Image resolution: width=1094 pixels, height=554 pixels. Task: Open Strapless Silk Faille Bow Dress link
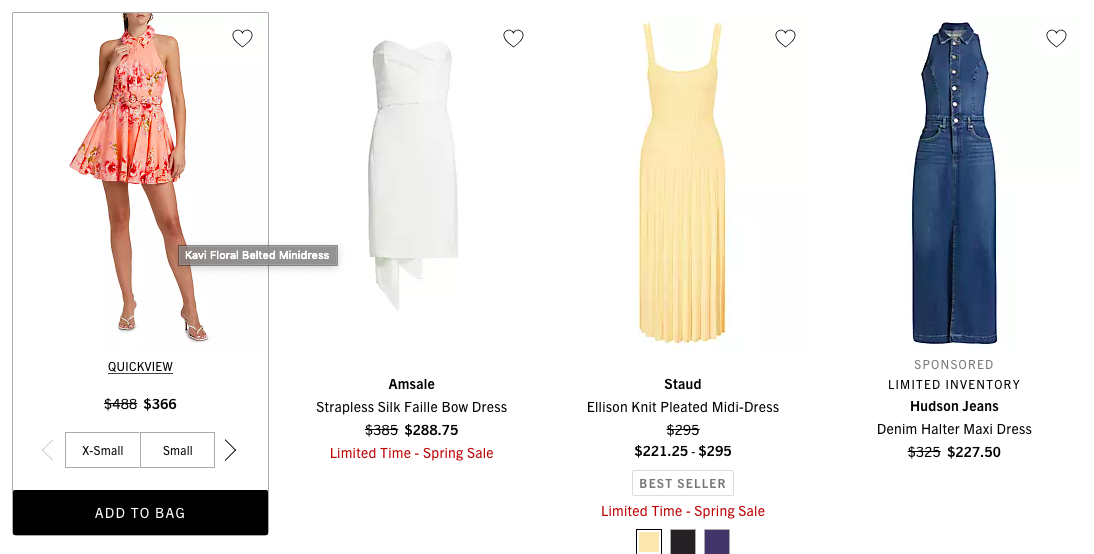point(411,407)
